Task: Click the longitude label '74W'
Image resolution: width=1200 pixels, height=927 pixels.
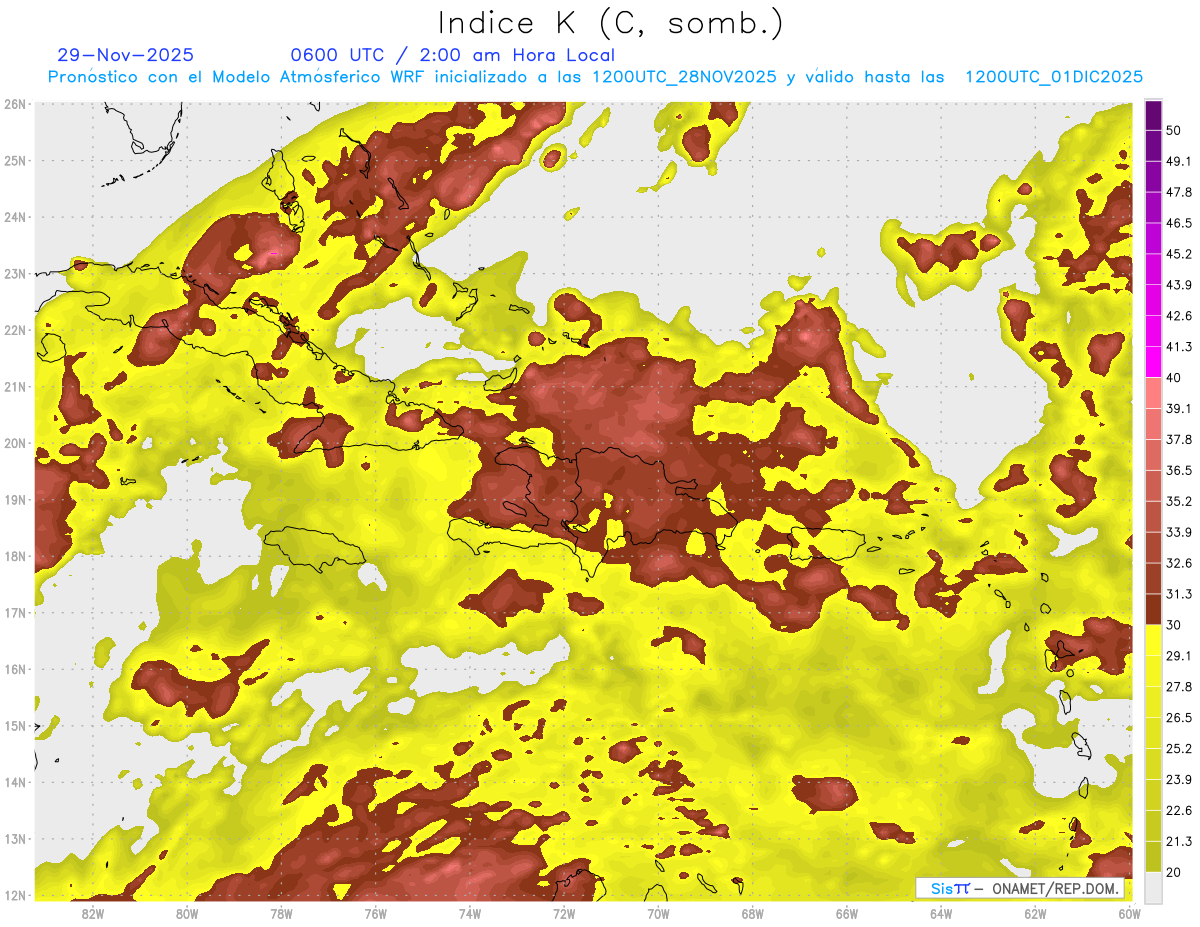Action: click(470, 913)
